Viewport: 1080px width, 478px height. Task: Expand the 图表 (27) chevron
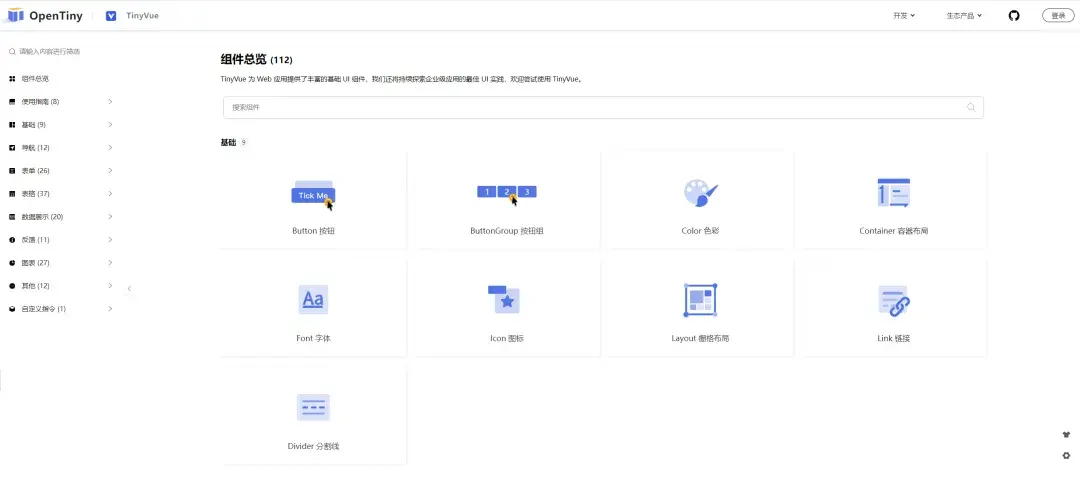pos(110,263)
